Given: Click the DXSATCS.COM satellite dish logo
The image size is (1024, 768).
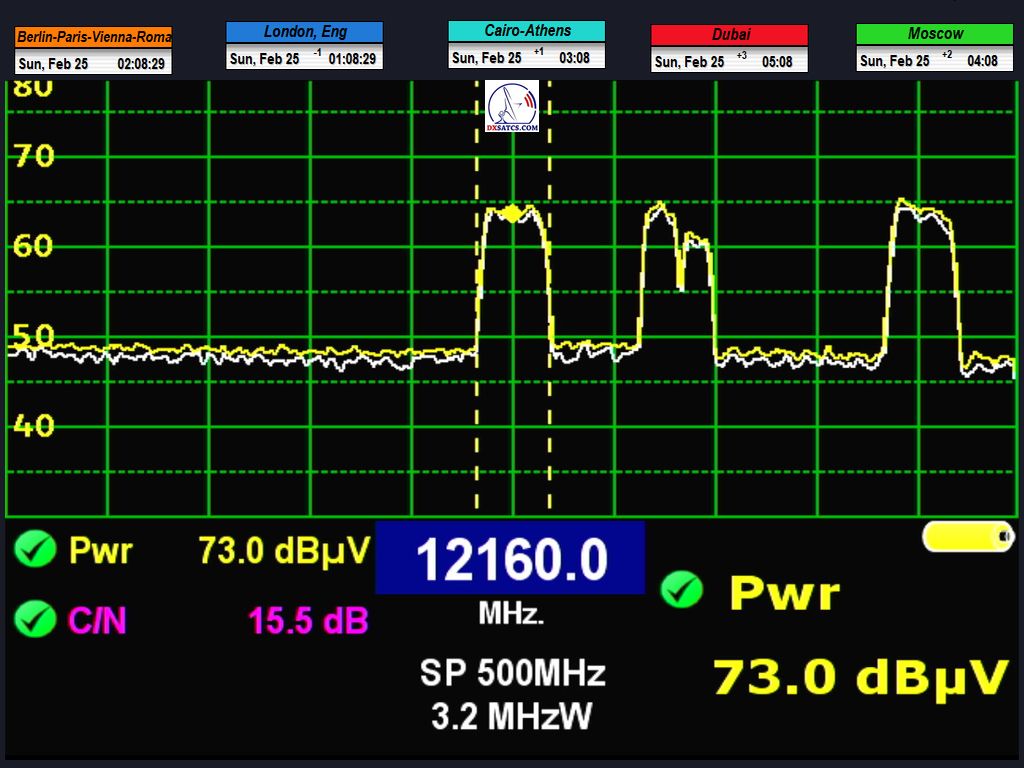Looking at the screenshot, I should tap(512, 108).
